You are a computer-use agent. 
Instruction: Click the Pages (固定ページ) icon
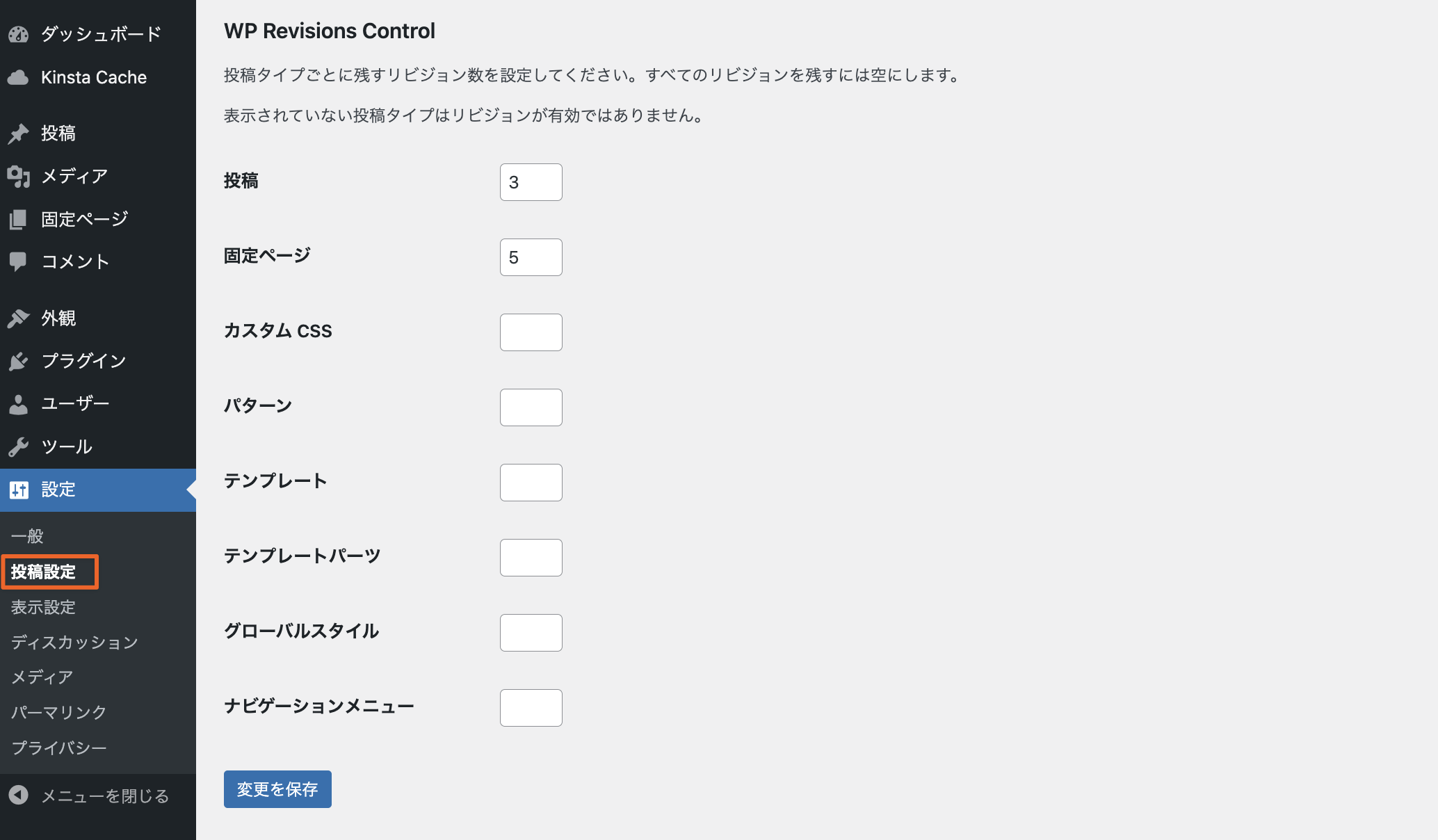[x=19, y=220]
